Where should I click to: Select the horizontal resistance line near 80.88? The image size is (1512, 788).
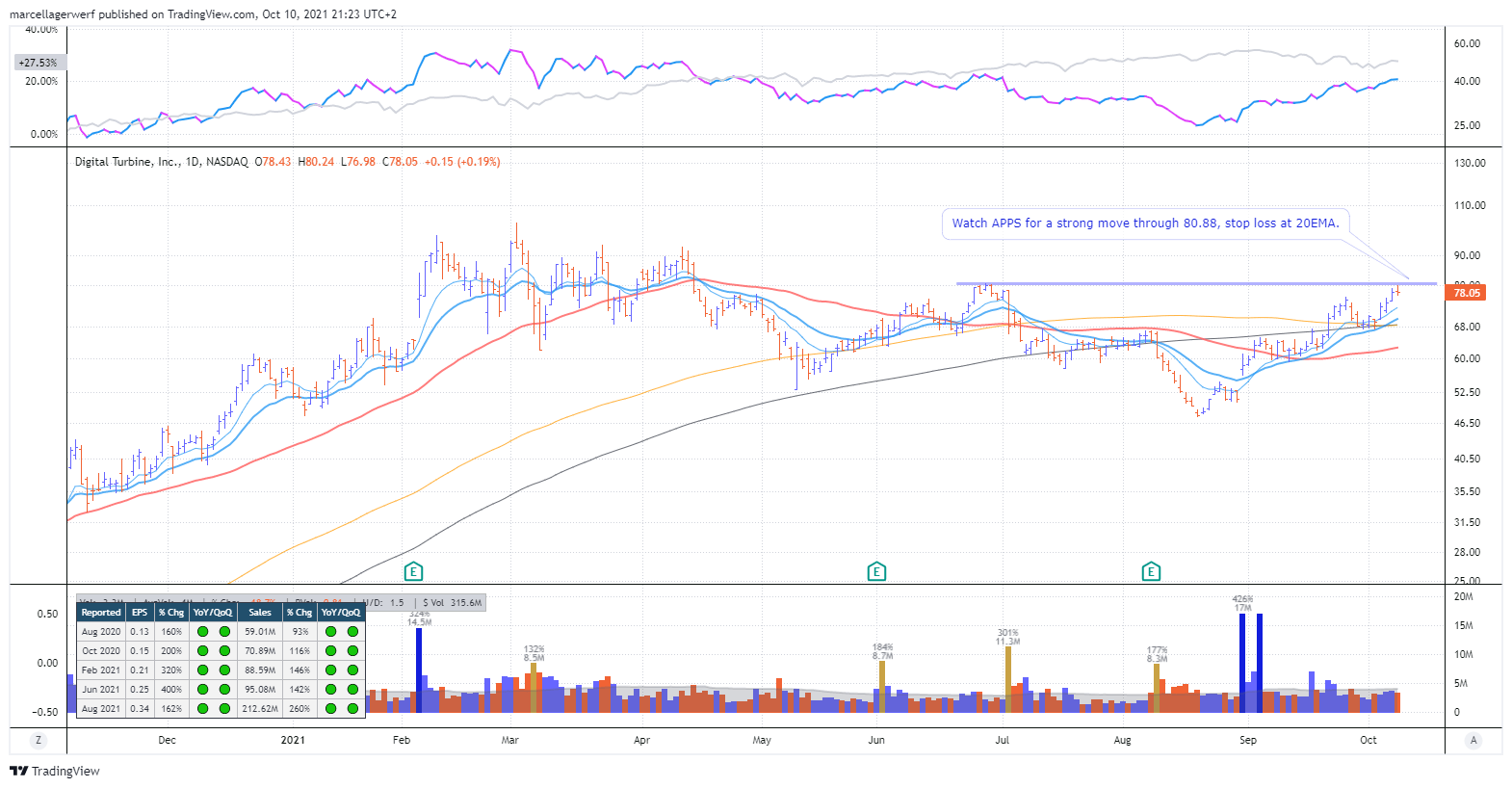[1194, 283]
